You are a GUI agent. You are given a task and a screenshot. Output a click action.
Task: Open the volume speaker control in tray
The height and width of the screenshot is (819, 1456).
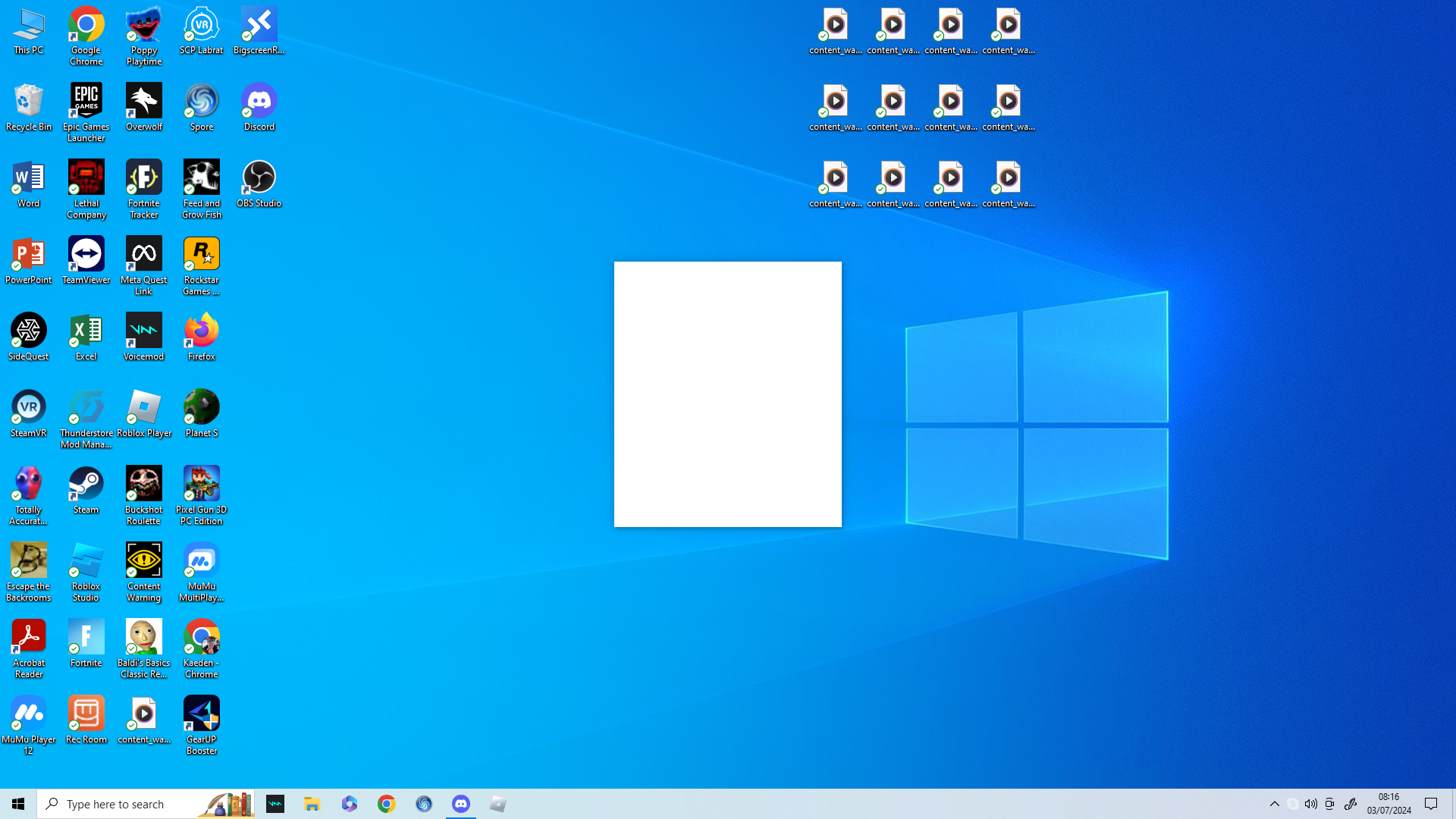click(x=1311, y=804)
